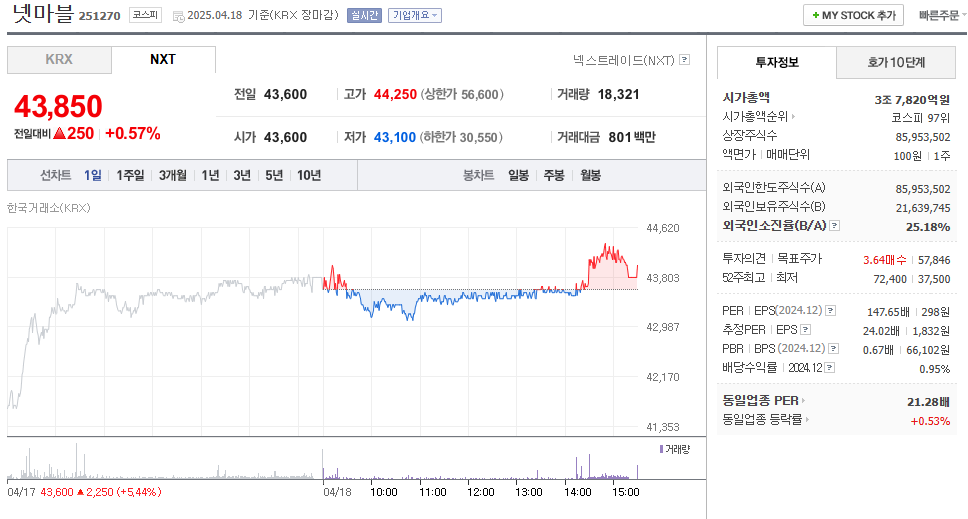968x519 pixels.
Task: Click help icon next to 배당수익률 2024.12
Action: pos(830,368)
